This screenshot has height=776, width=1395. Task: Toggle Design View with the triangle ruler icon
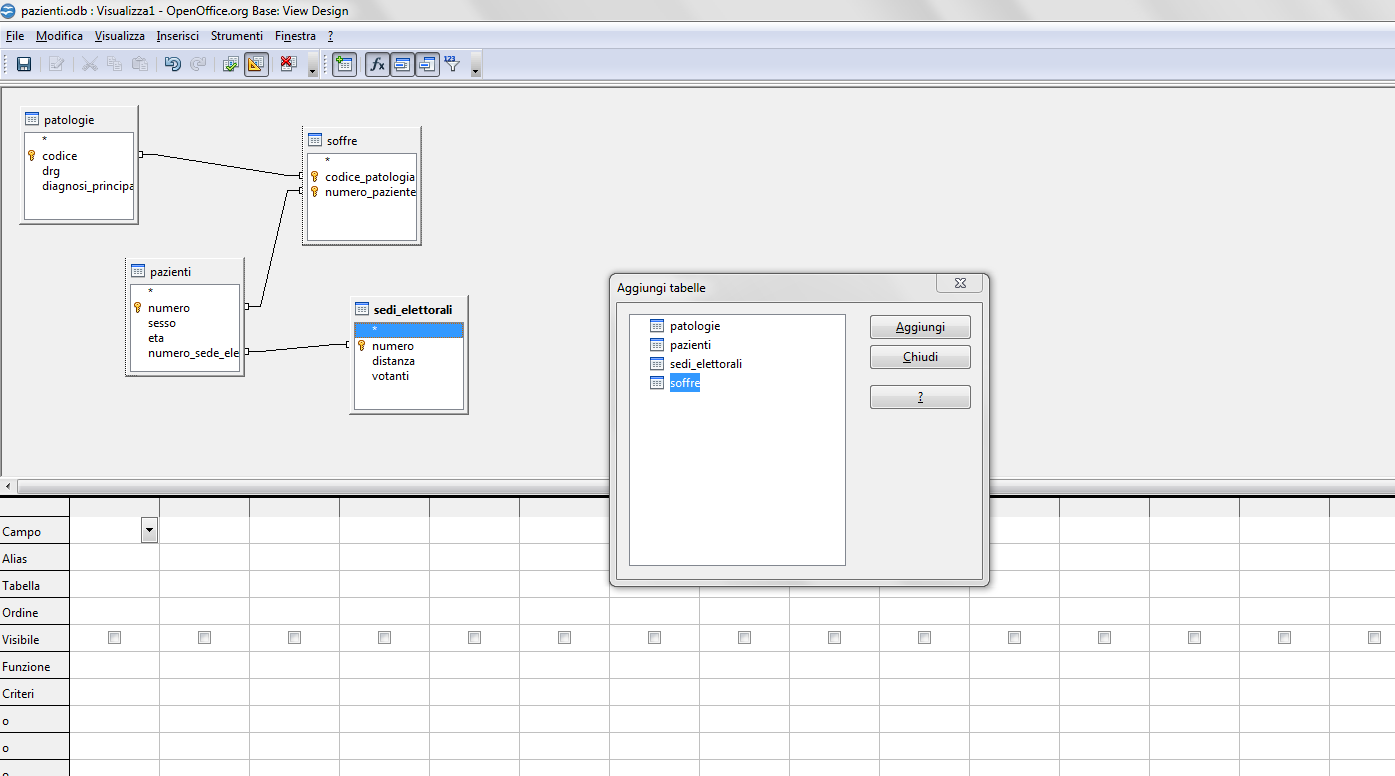256,65
